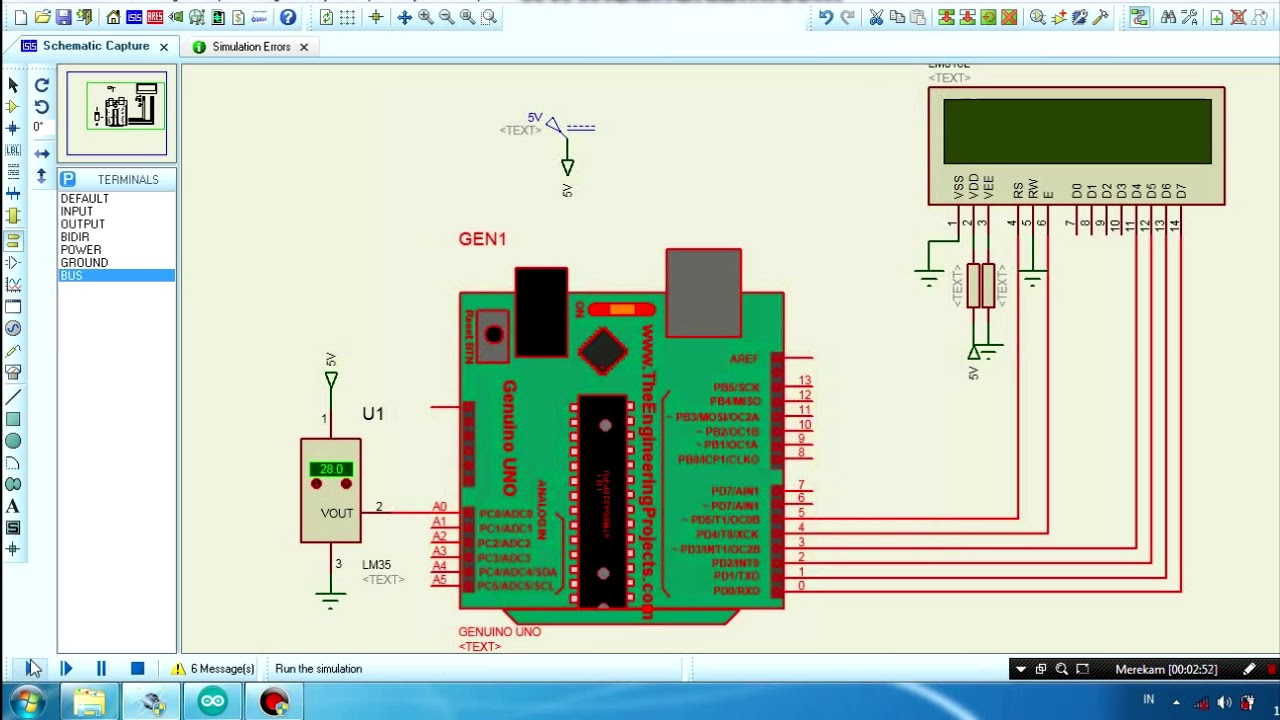Select the OUTPUT terminal type

(x=117, y=224)
